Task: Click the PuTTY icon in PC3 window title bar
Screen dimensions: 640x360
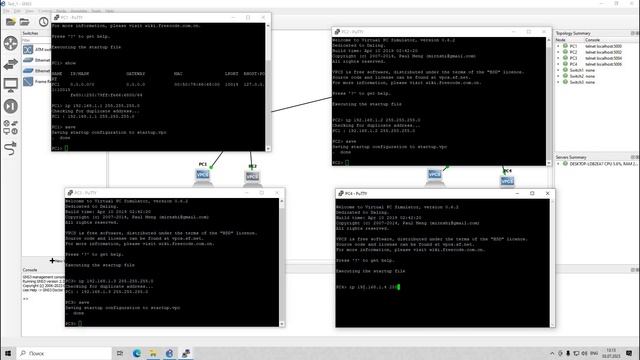Action: point(70,193)
